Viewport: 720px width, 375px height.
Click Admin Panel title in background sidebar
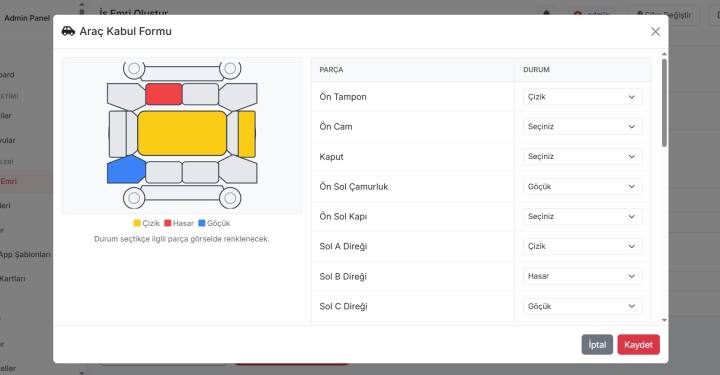(x=27, y=18)
